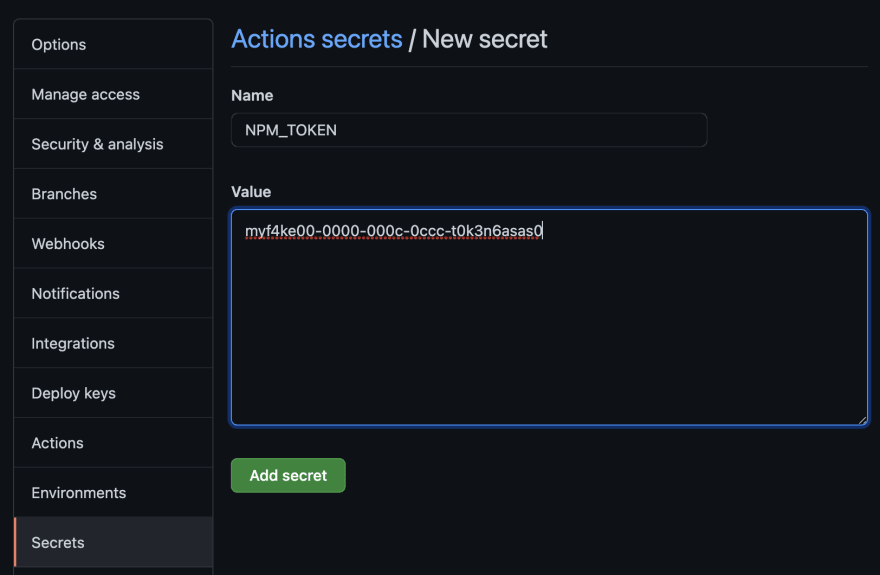Select Actions in the settings sidebar
880x575 pixels.
click(x=57, y=443)
